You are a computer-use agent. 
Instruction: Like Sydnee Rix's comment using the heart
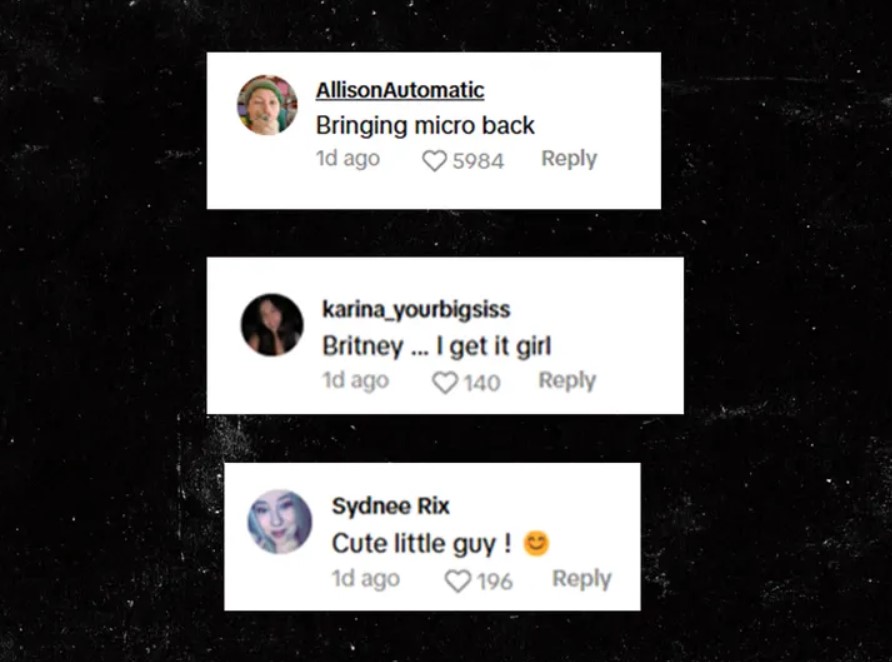coord(458,581)
